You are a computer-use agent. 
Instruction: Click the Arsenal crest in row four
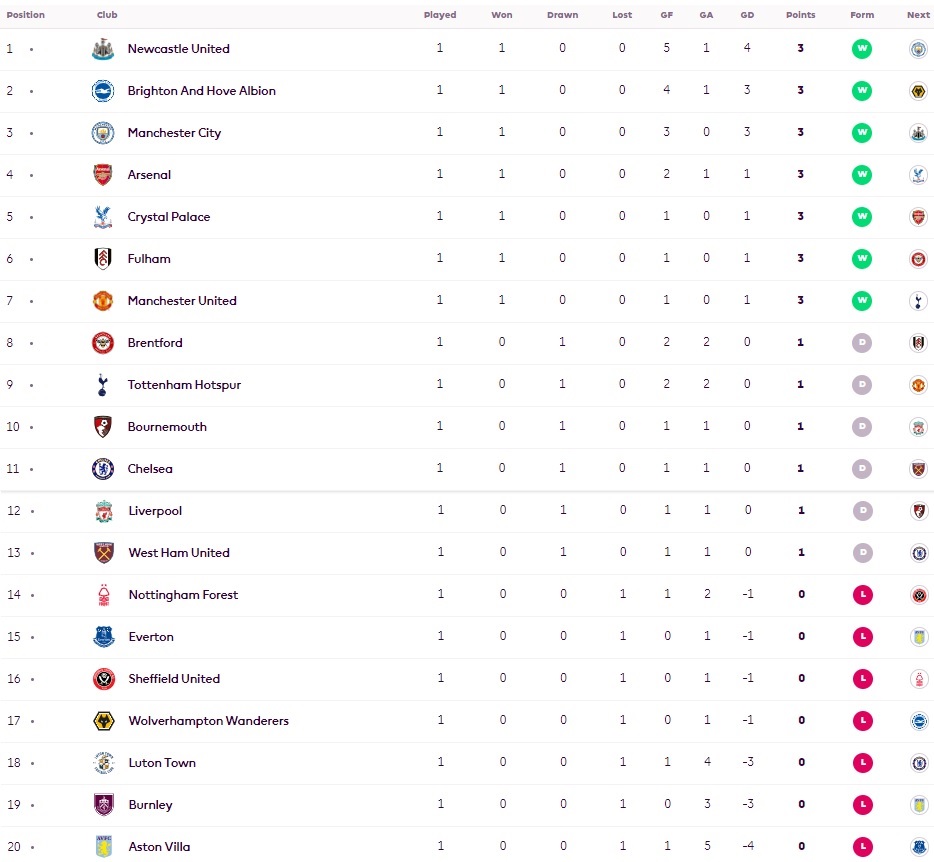[x=103, y=175]
